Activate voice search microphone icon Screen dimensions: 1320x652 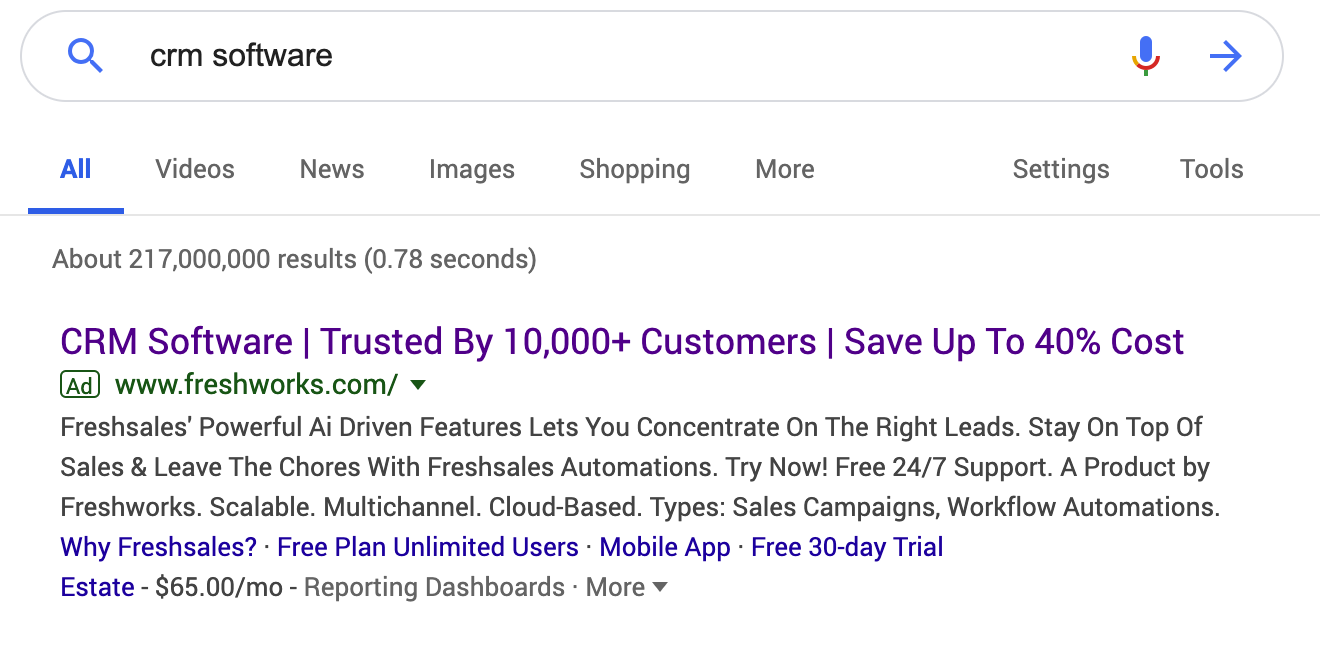tap(1145, 56)
